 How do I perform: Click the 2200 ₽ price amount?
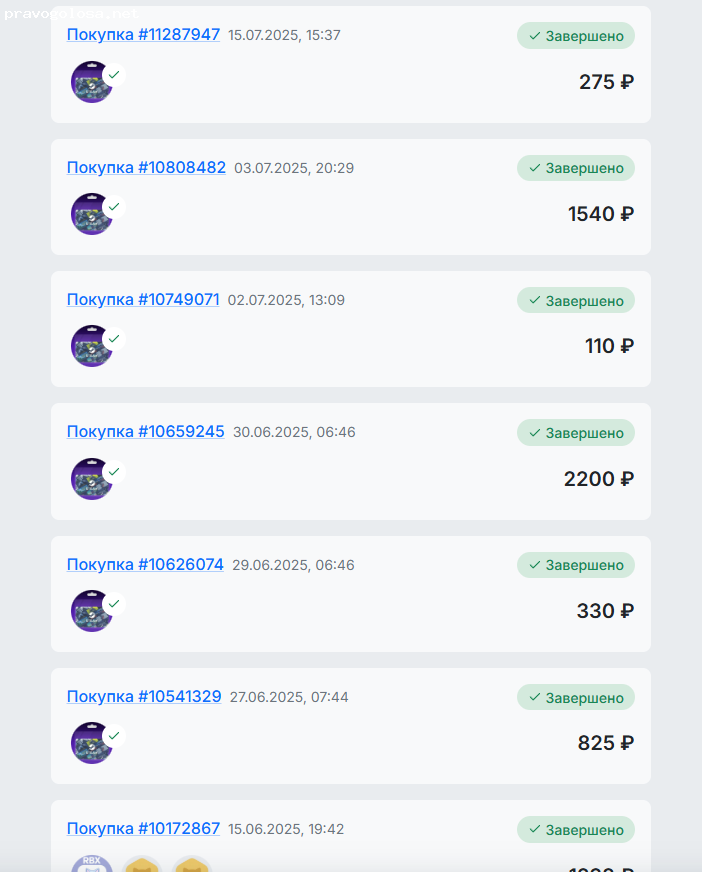[x=598, y=479]
